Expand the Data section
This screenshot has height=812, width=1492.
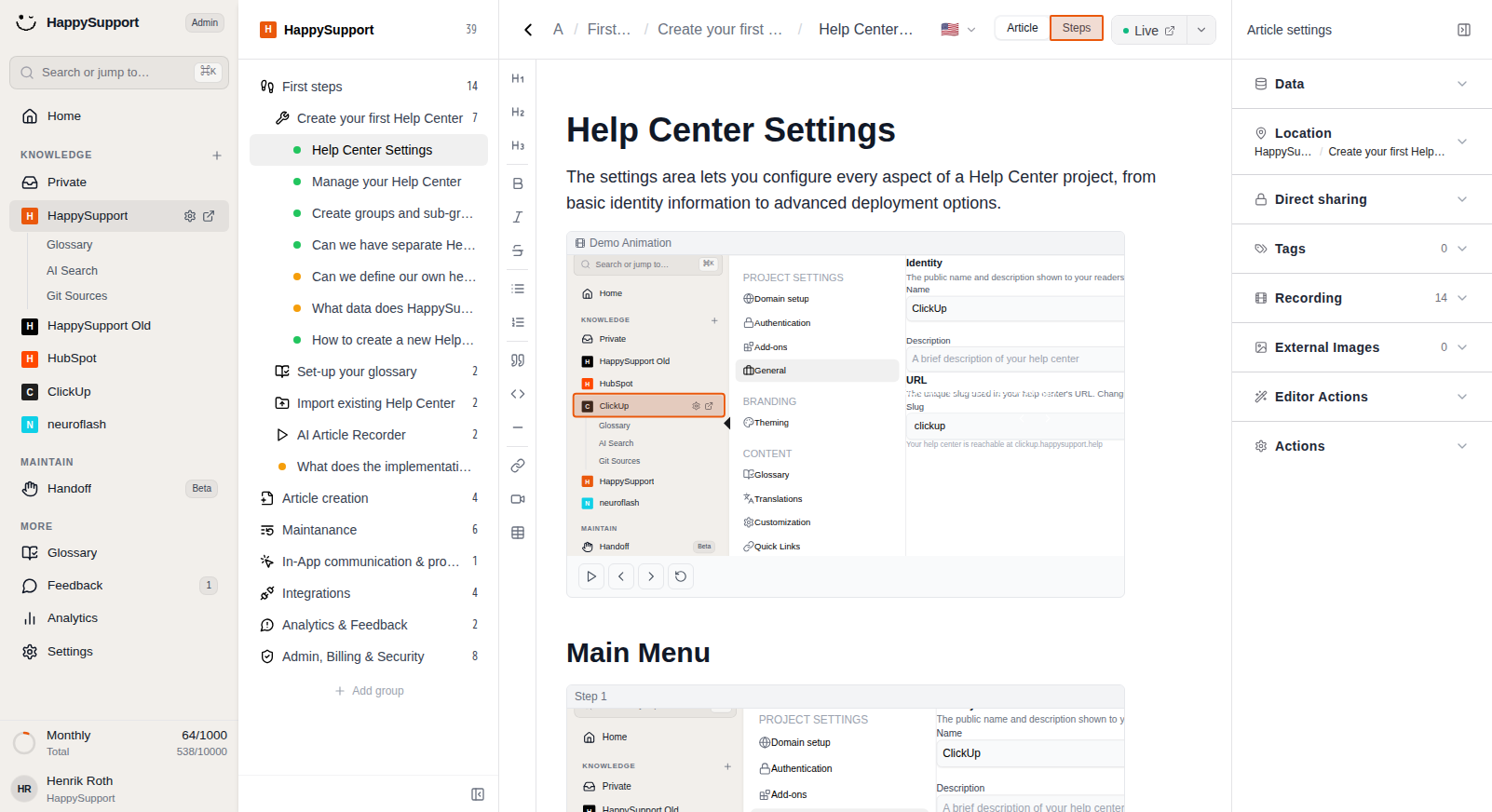point(1362,84)
